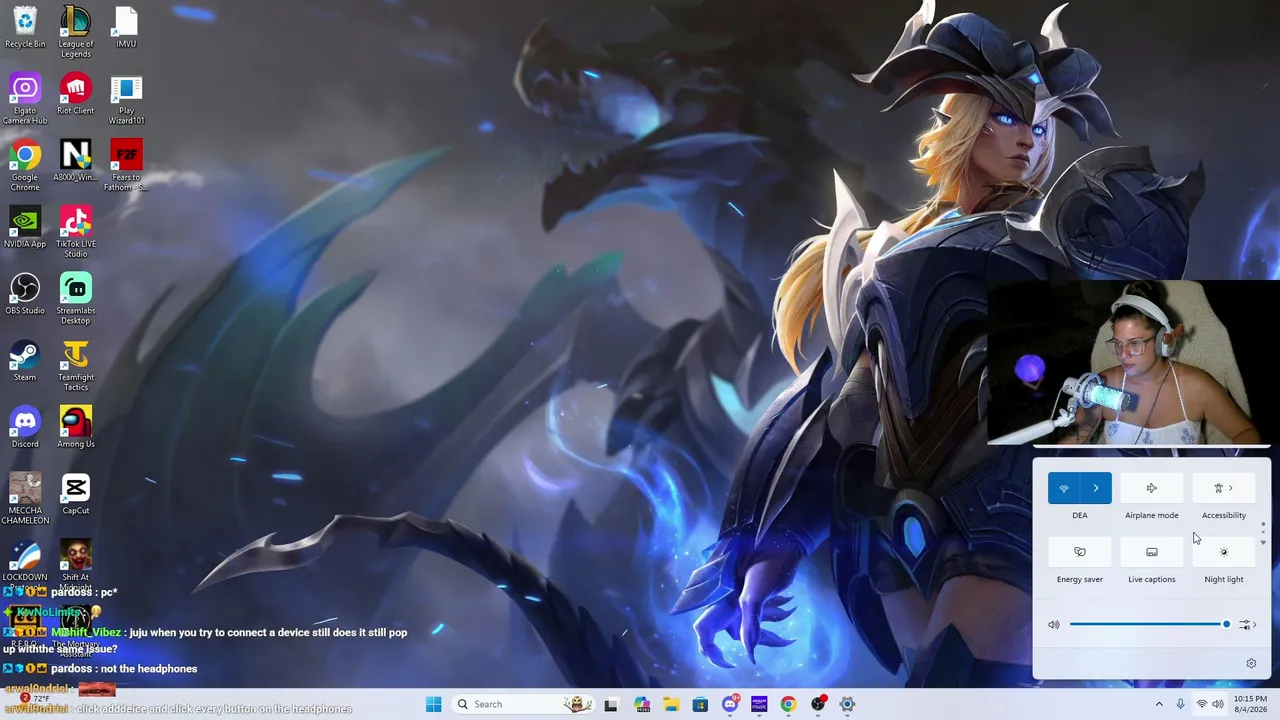Select the CapCut desktop shortcut
The height and width of the screenshot is (720, 1280).
coord(76,495)
